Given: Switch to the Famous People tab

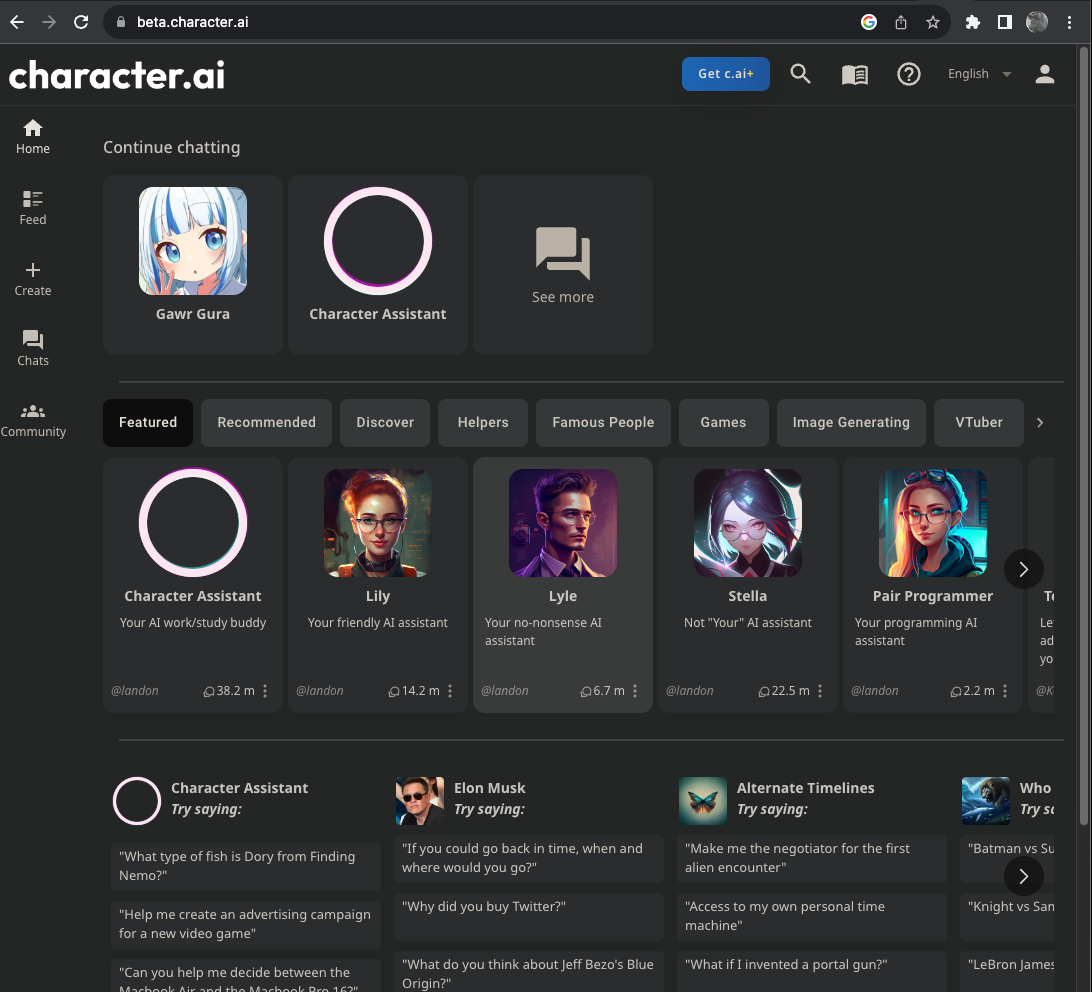Looking at the screenshot, I should point(603,422).
